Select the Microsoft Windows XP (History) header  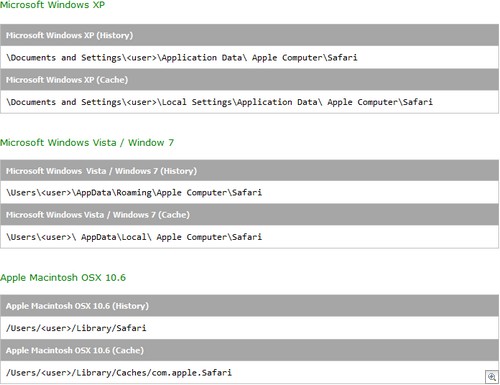(249, 35)
